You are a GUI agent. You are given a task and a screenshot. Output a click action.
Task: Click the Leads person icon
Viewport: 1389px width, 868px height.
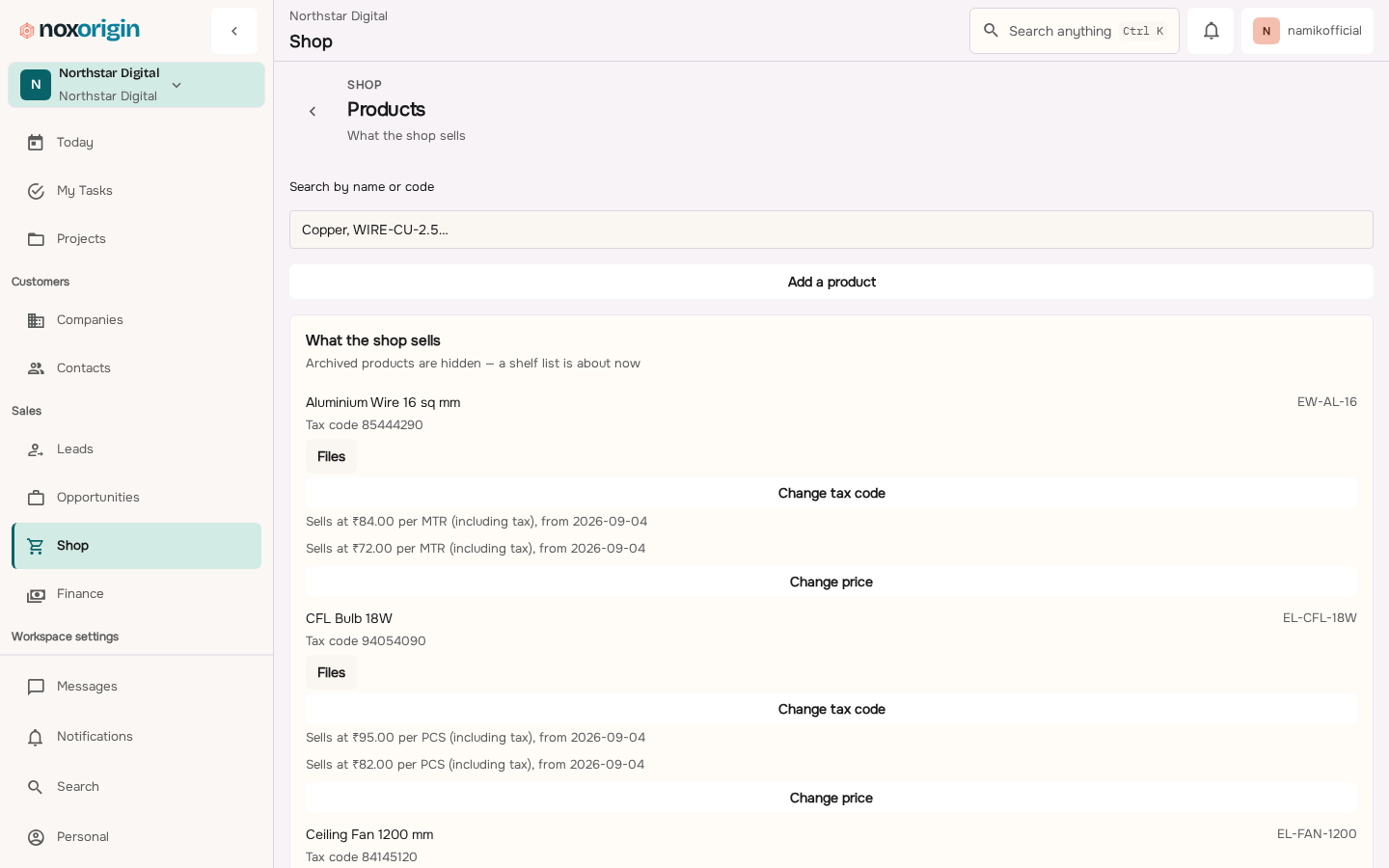click(x=36, y=449)
